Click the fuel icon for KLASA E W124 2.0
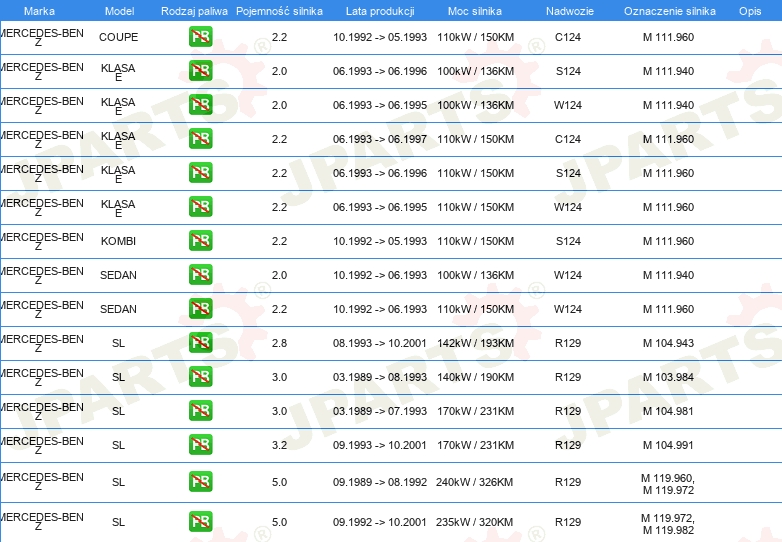The height and width of the screenshot is (542, 782). [x=200, y=105]
